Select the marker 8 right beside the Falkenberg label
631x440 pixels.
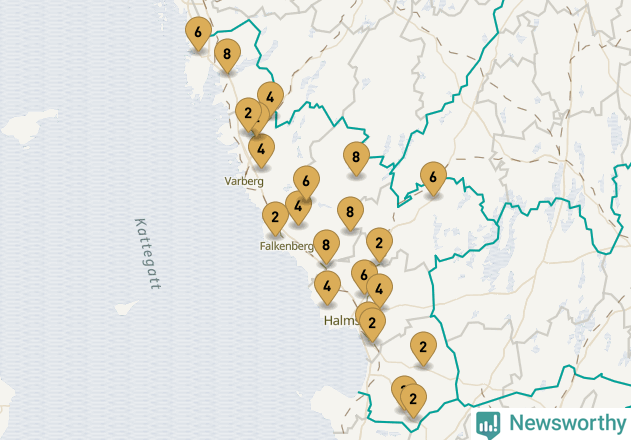point(326,245)
